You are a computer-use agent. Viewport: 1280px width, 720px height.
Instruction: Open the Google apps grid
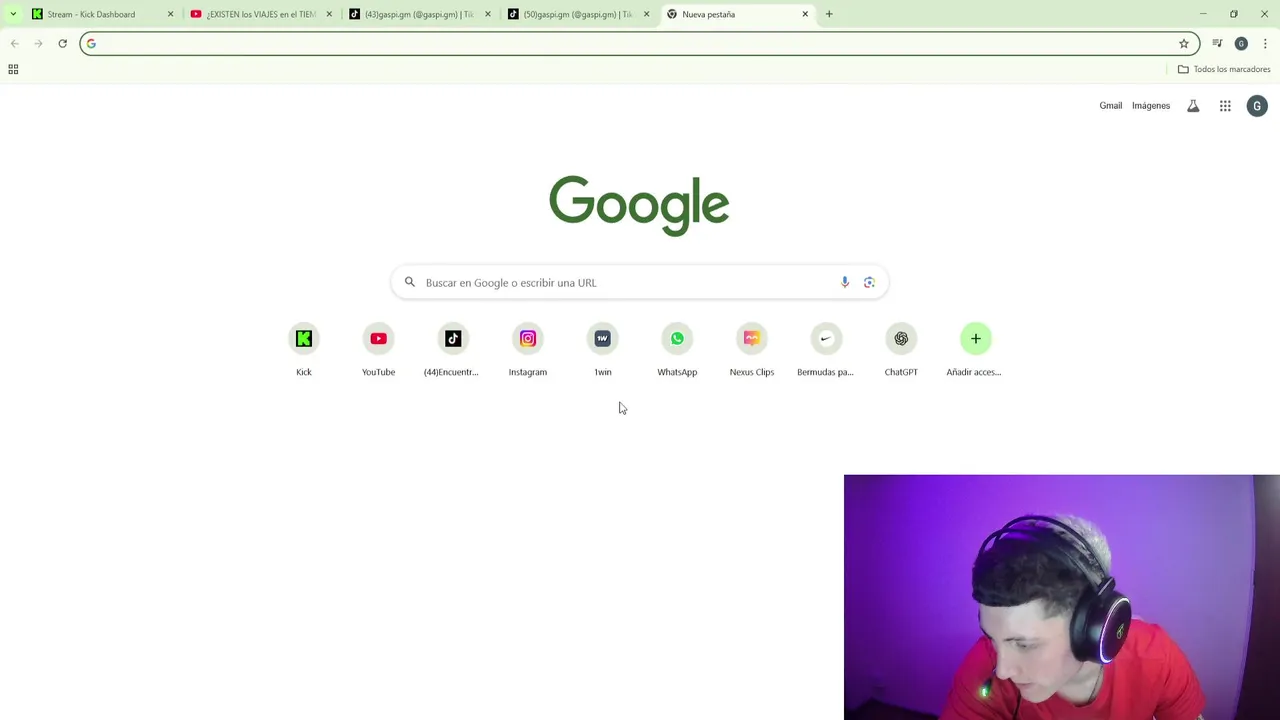pos(1225,106)
